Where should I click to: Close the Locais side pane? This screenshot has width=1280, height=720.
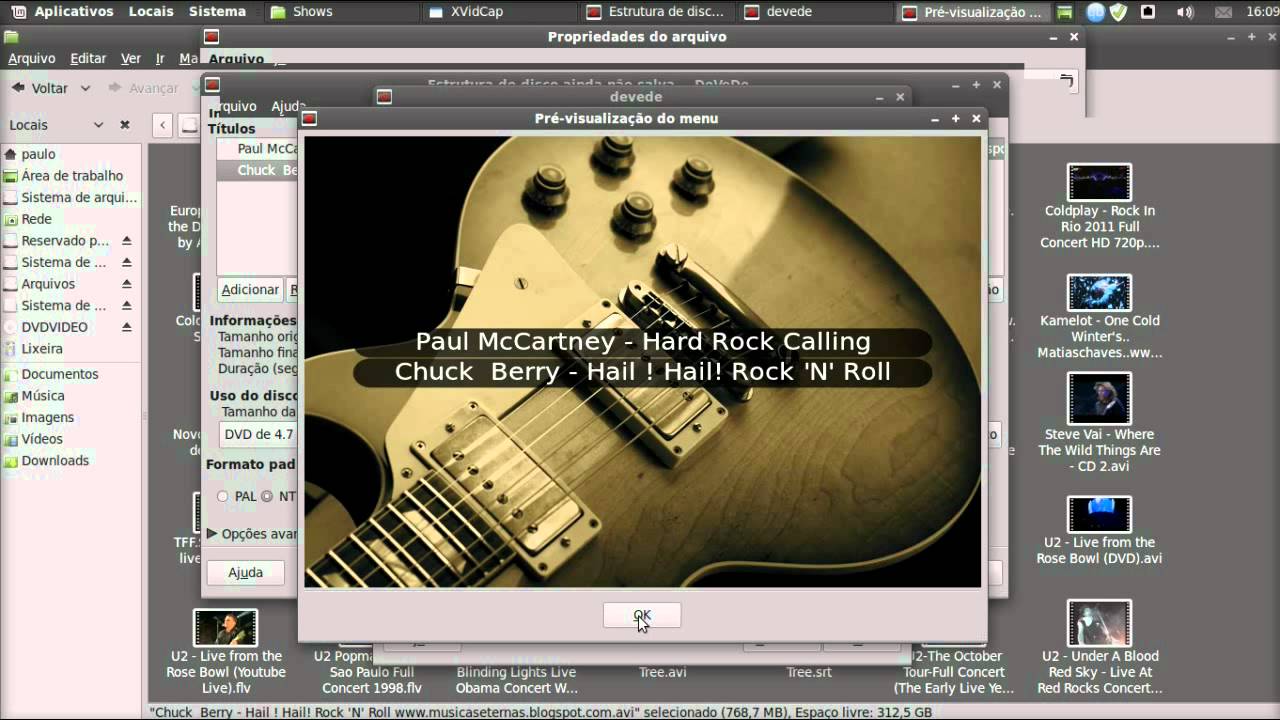(x=125, y=125)
